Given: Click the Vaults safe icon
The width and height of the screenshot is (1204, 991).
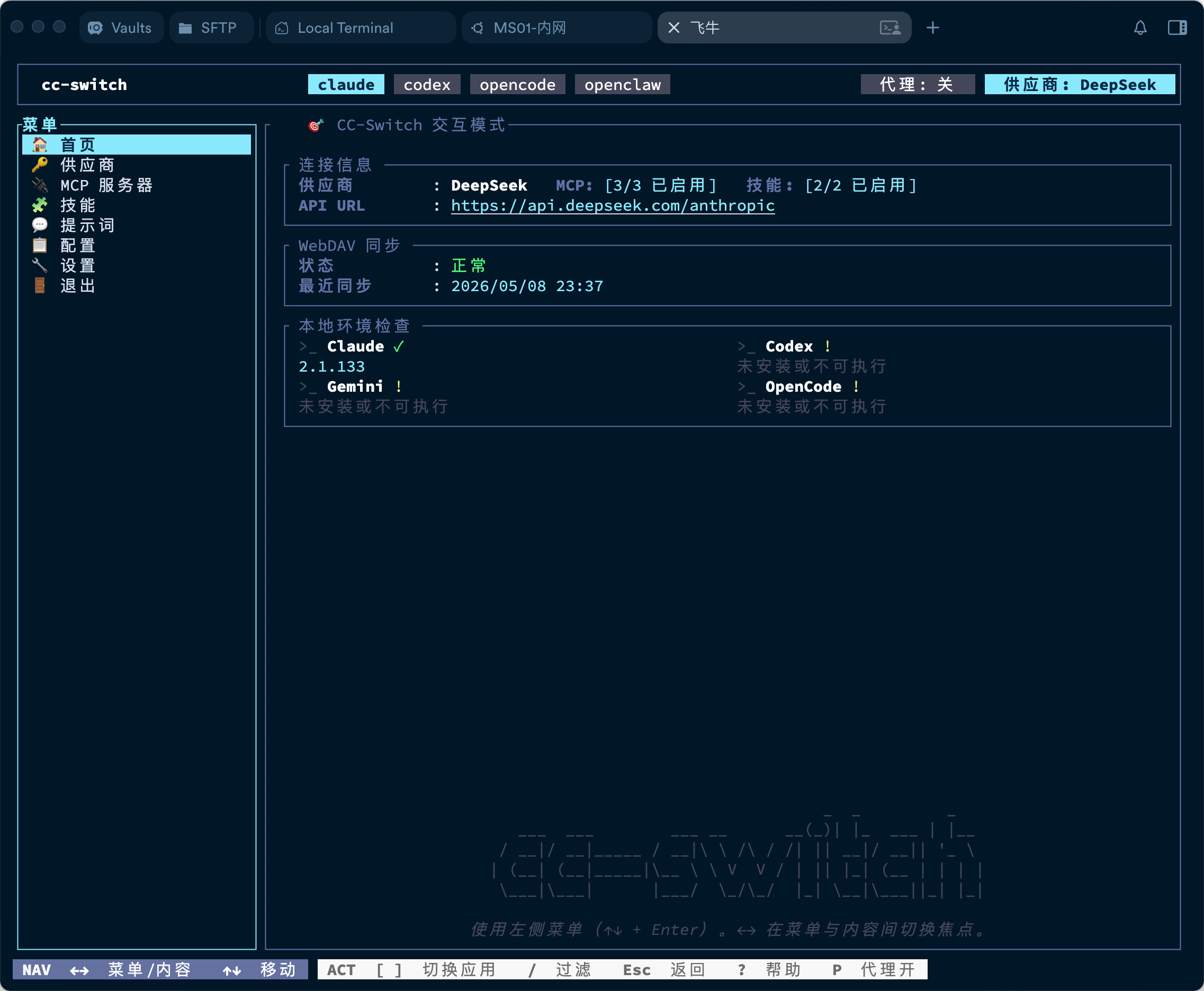Looking at the screenshot, I should click(x=95, y=28).
